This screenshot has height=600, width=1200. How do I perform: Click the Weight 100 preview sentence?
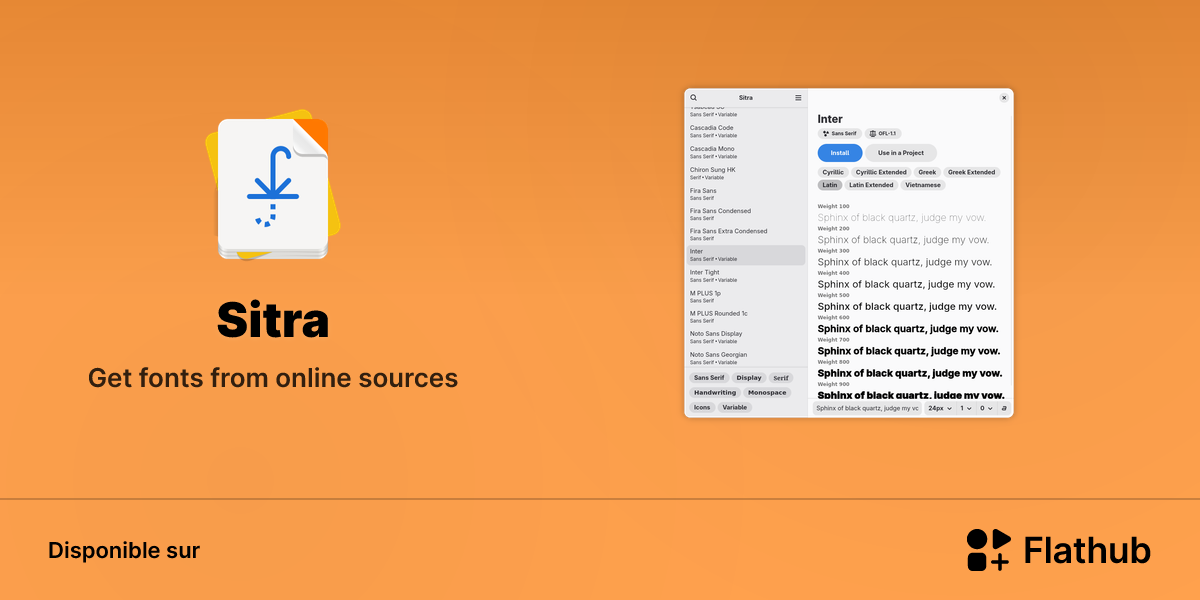tap(902, 217)
